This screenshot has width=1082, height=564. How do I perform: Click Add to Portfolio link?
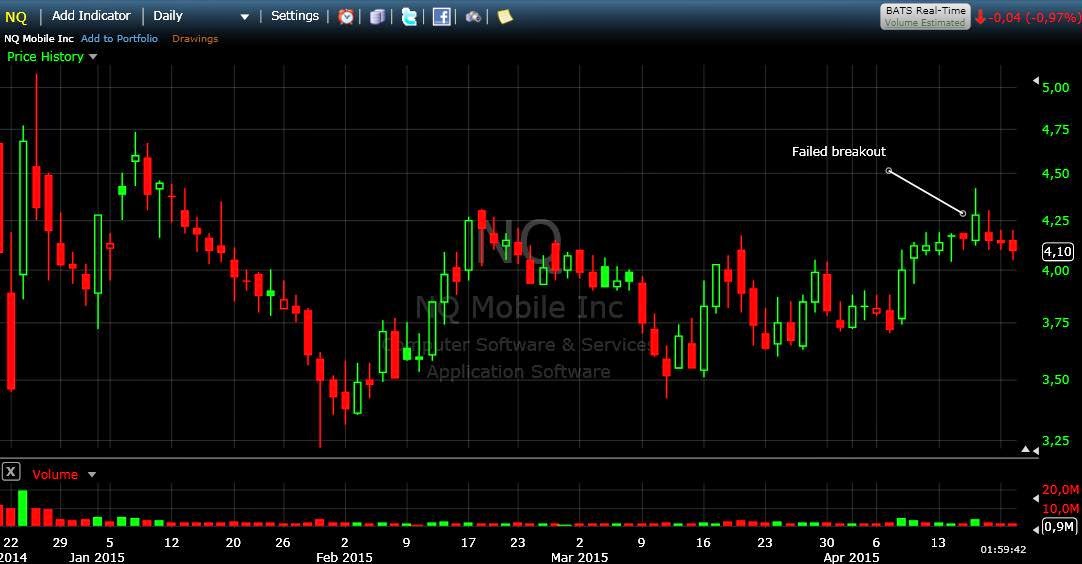pos(119,39)
